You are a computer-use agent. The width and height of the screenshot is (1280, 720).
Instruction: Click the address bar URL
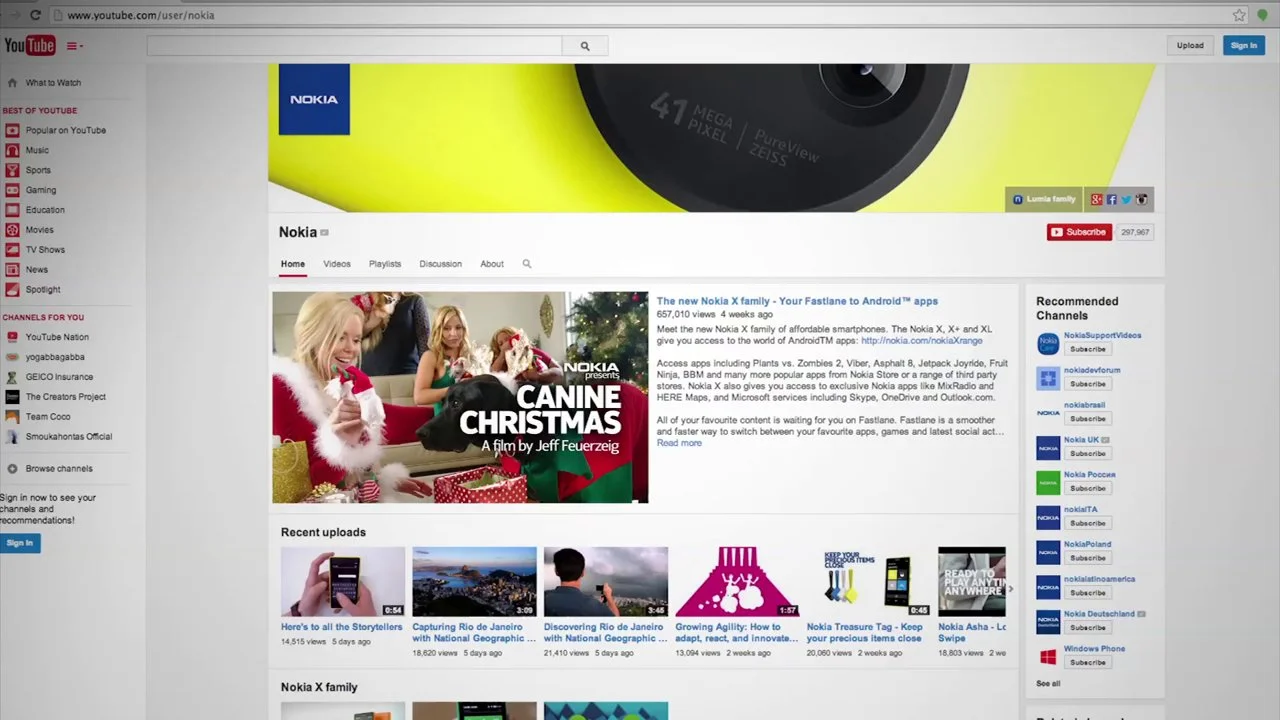141,15
